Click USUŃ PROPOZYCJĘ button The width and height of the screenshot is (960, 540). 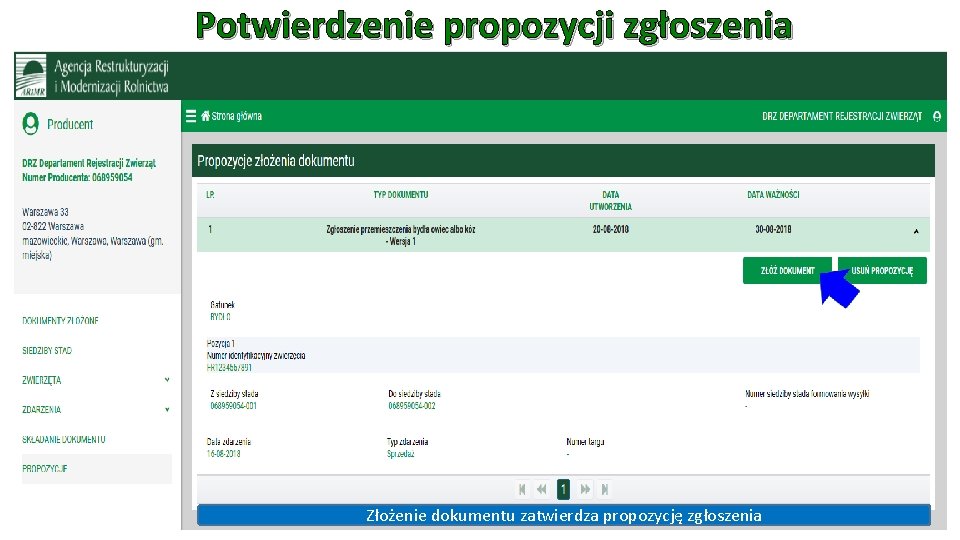pos(882,271)
